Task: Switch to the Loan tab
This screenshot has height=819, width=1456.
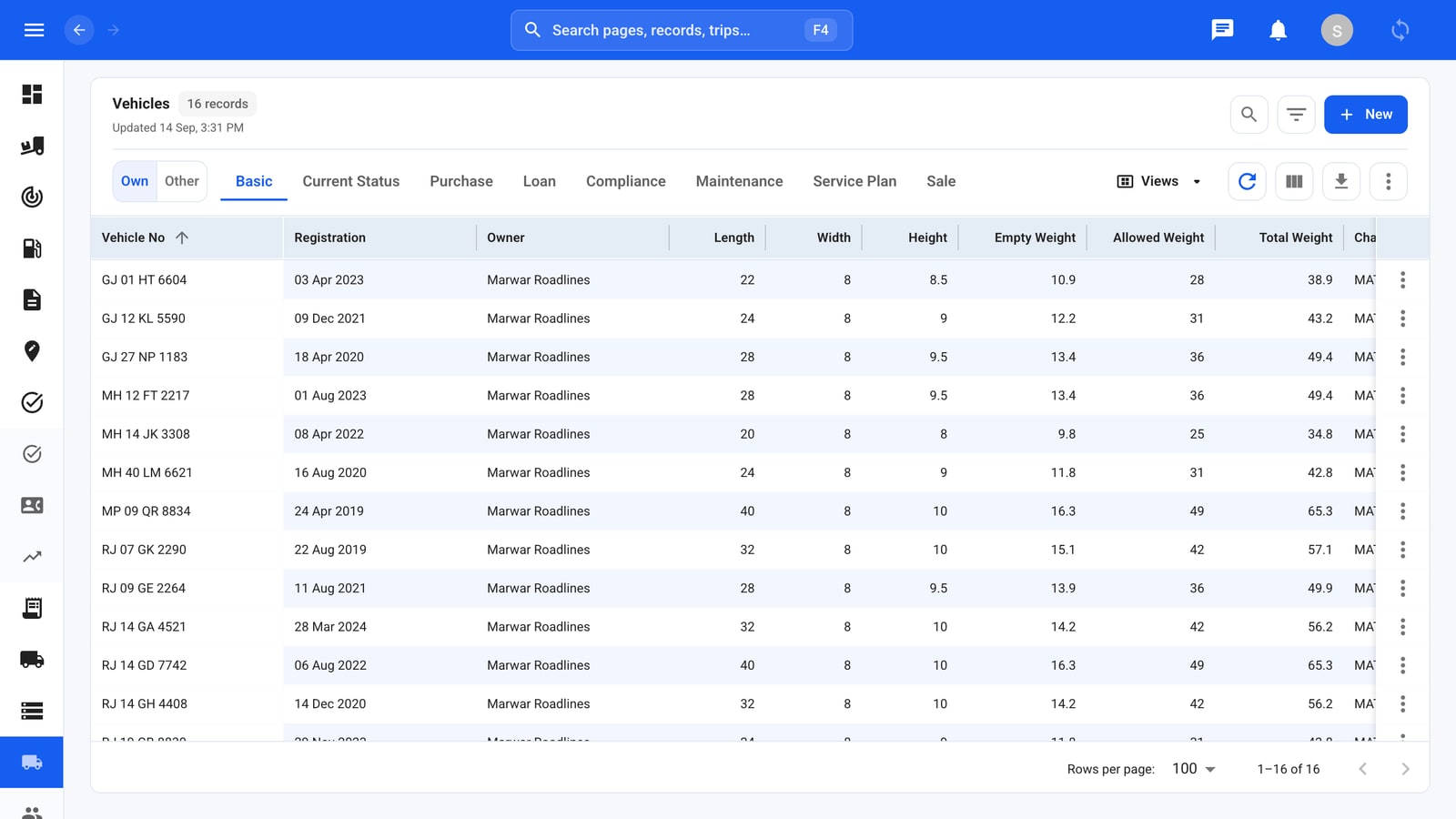Action: (540, 181)
